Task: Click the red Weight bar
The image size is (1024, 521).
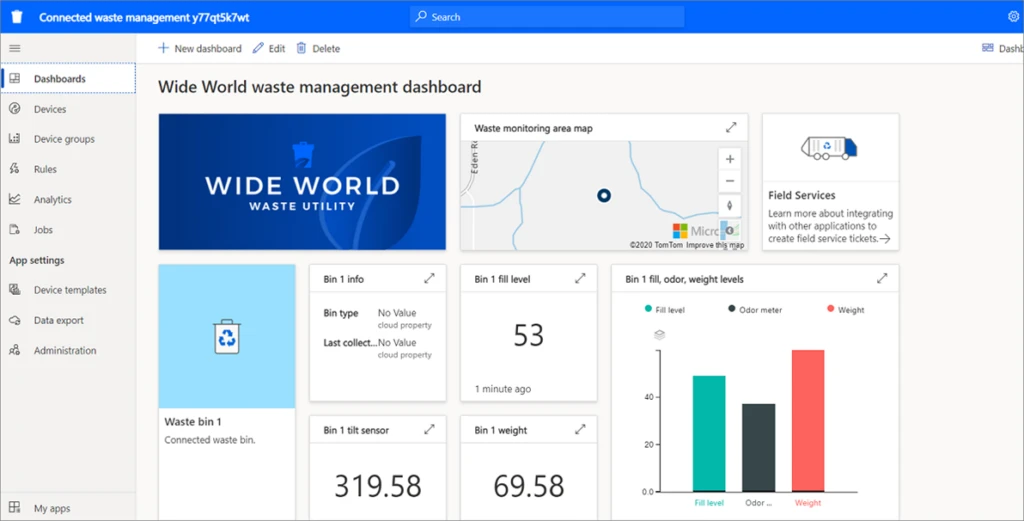Action: (x=808, y=420)
